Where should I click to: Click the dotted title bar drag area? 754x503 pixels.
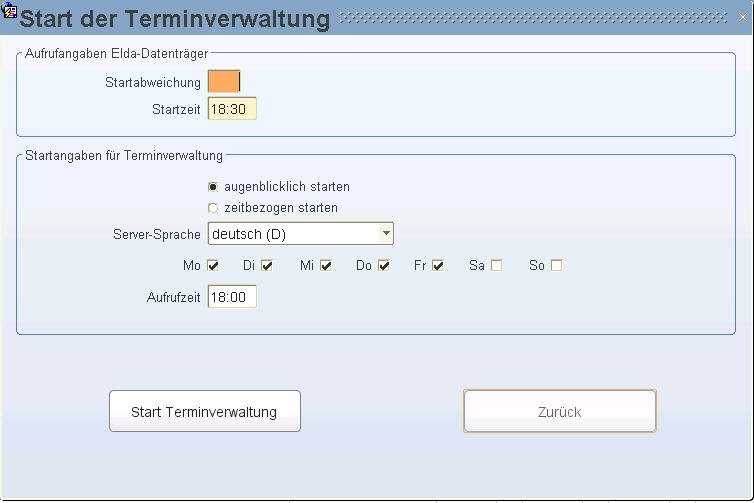[x=534, y=18]
